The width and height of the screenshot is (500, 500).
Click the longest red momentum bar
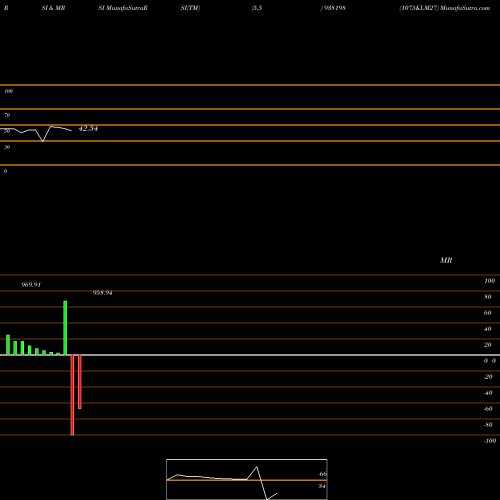tap(72, 395)
